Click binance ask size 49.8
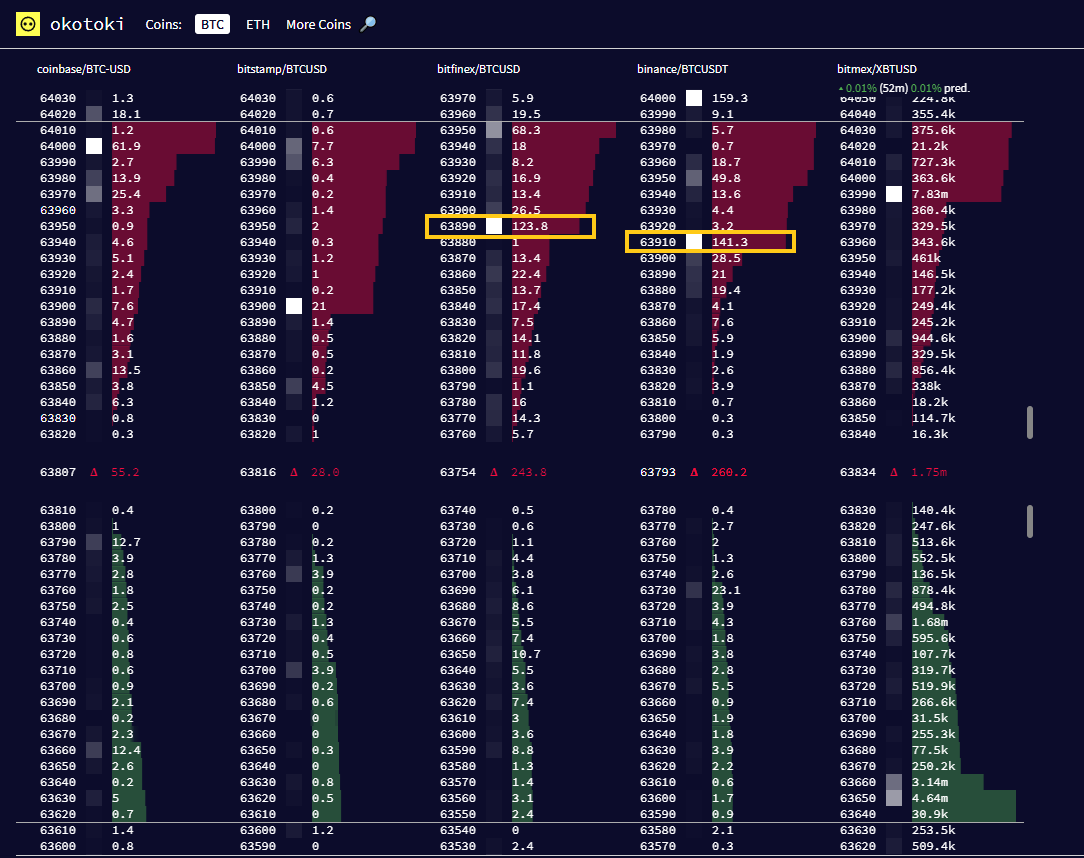This screenshot has height=858, width=1084. 726,178
